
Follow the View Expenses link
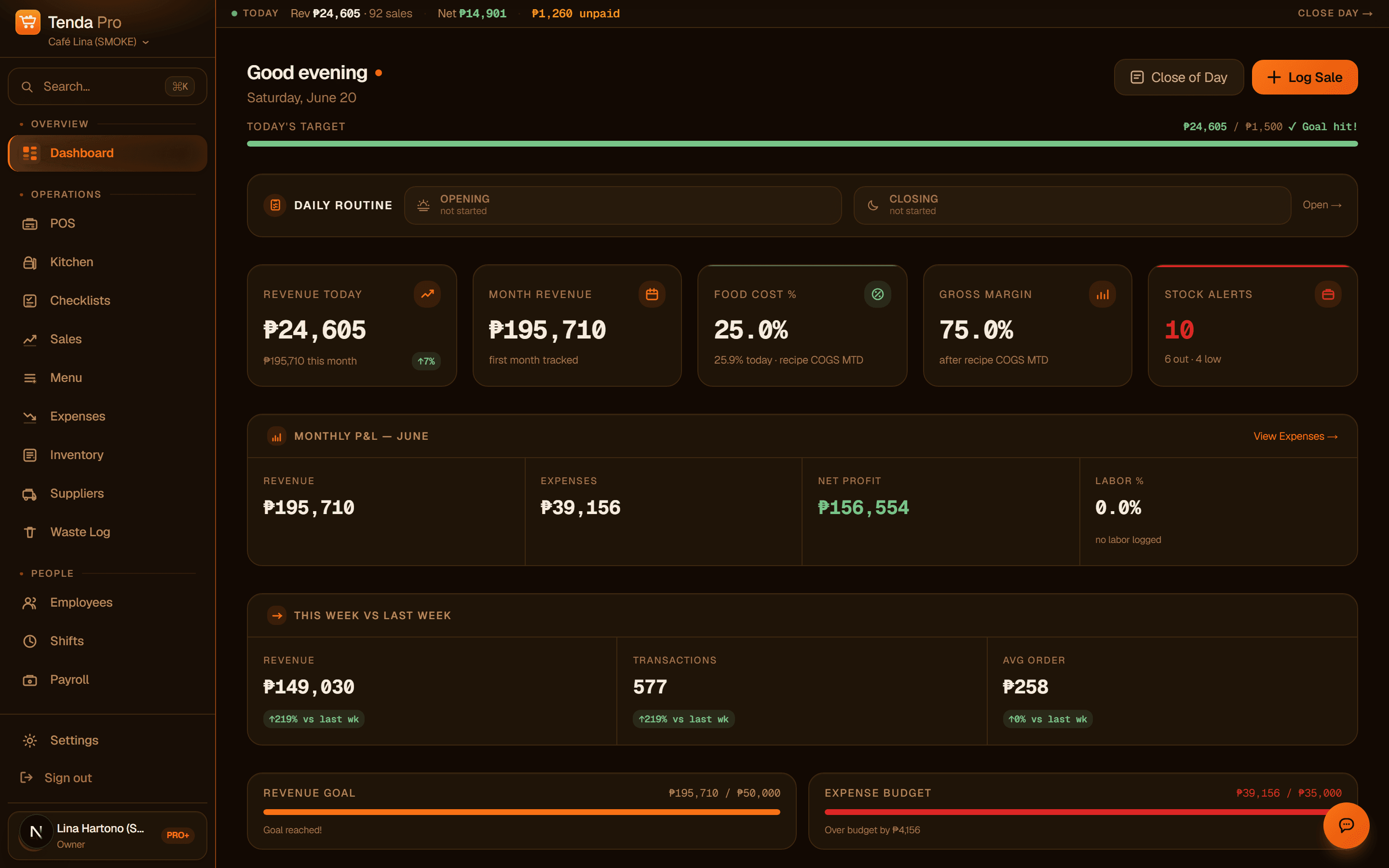(x=1295, y=436)
